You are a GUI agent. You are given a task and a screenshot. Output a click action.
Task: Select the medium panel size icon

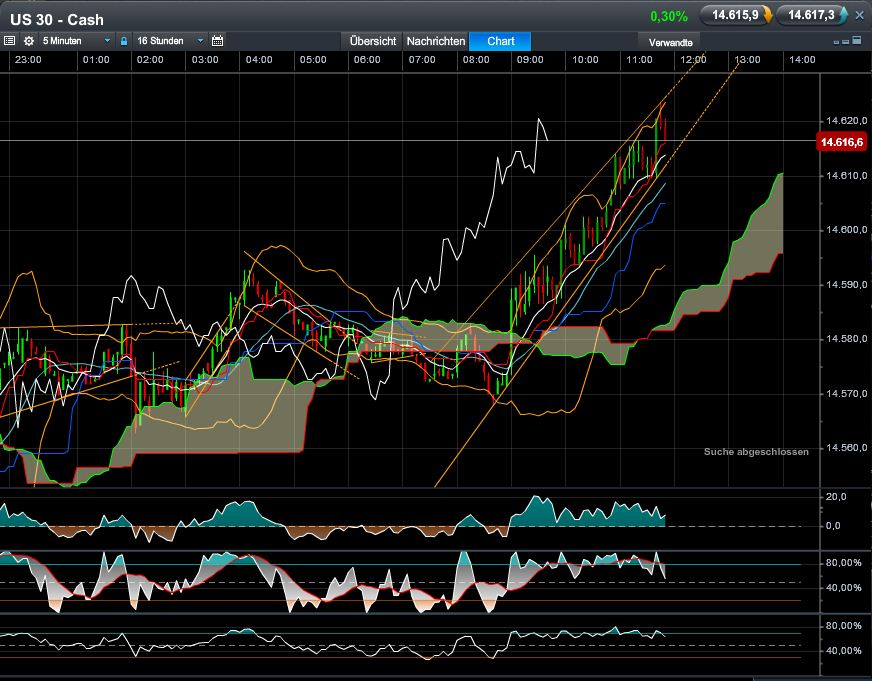tap(847, 42)
